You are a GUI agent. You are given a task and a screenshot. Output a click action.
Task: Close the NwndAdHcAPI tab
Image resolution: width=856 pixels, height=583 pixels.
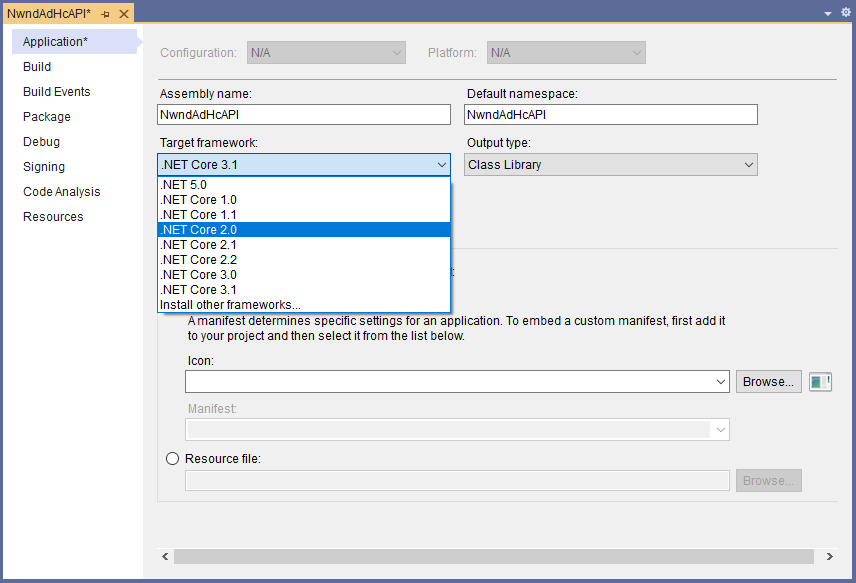pos(124,14)
